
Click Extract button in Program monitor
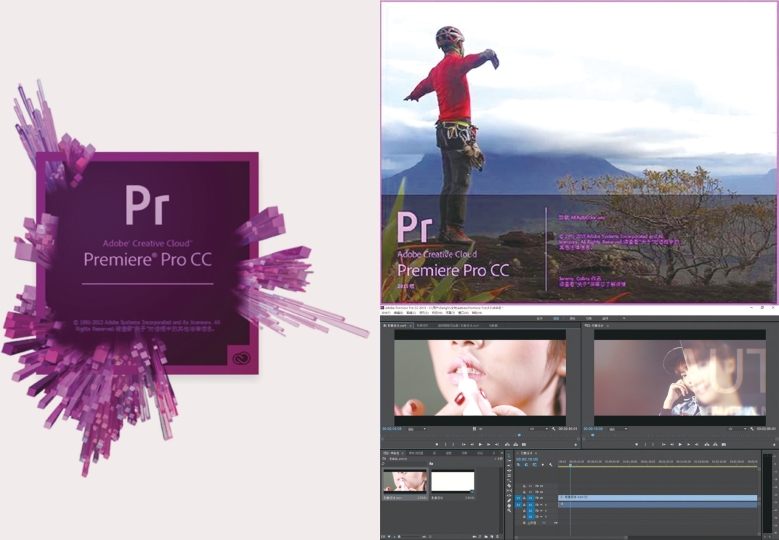coord(715,445)
